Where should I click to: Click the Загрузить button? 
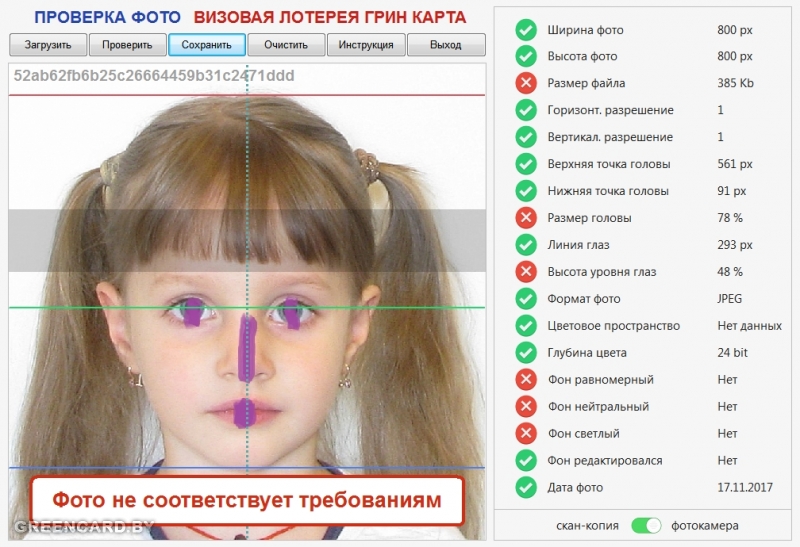[48, 45]
